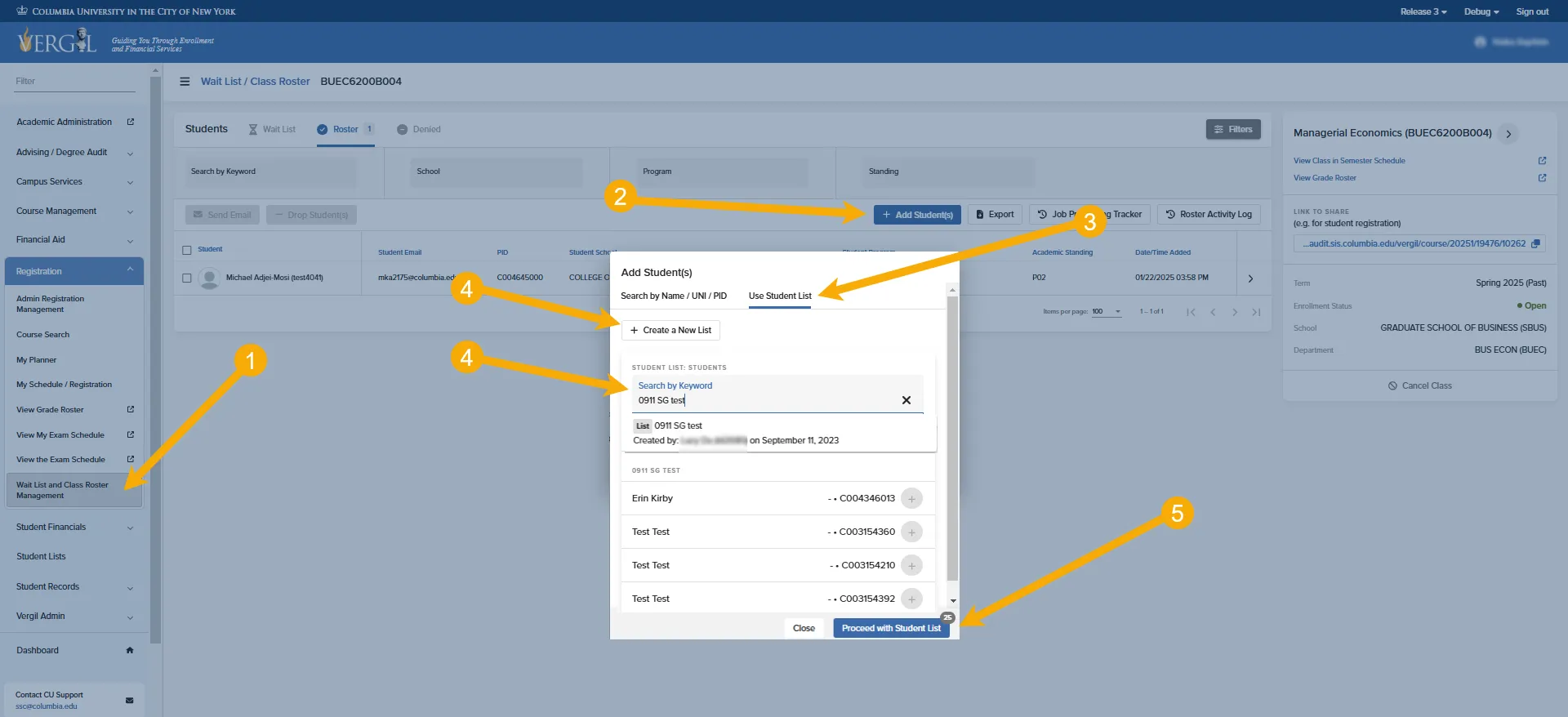Open Wait List and Class Roster Management
Screen dimensions: 1568x717
pos(73,490)
